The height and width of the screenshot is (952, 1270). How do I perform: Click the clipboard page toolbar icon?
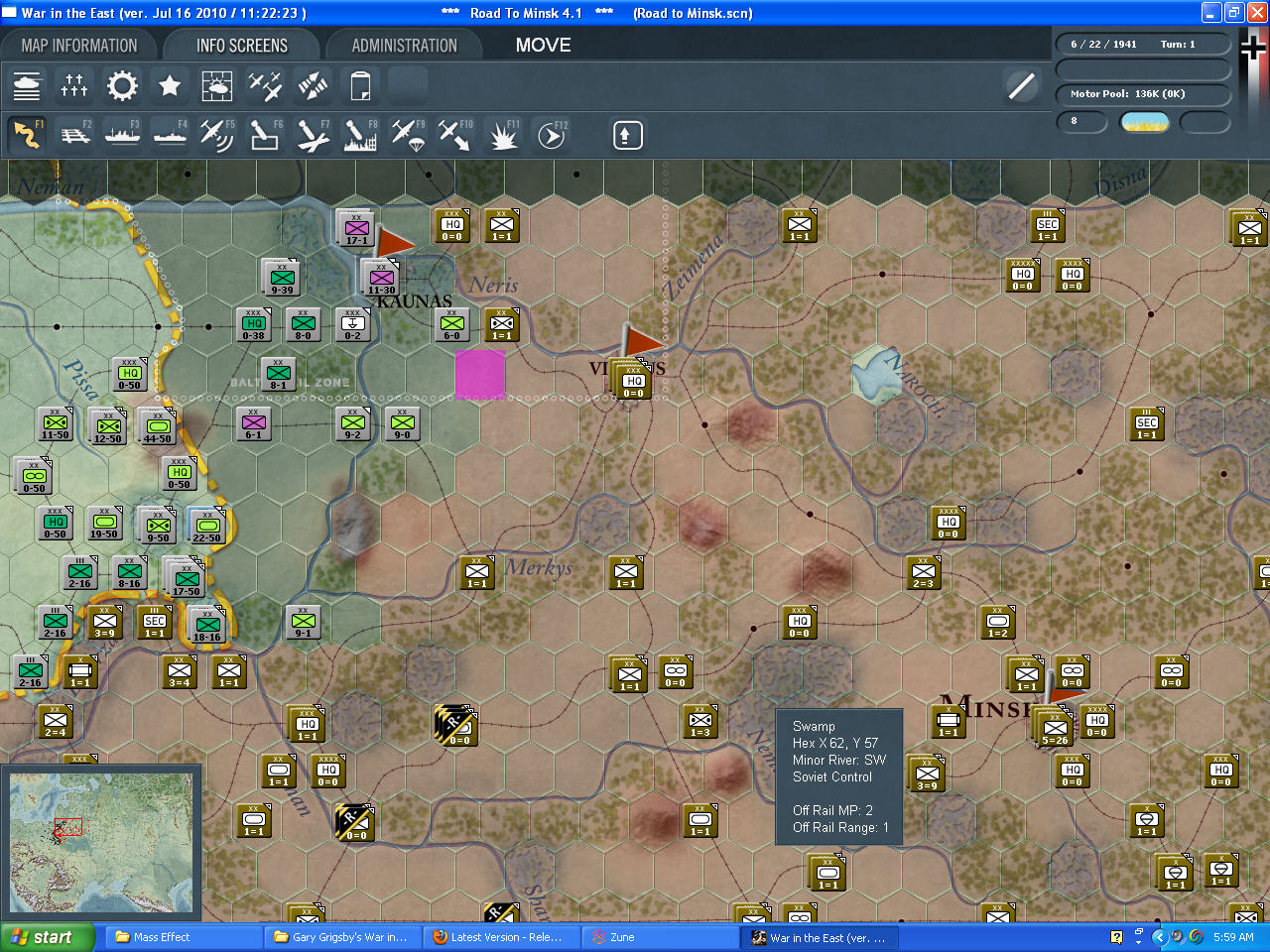[360, 86]
